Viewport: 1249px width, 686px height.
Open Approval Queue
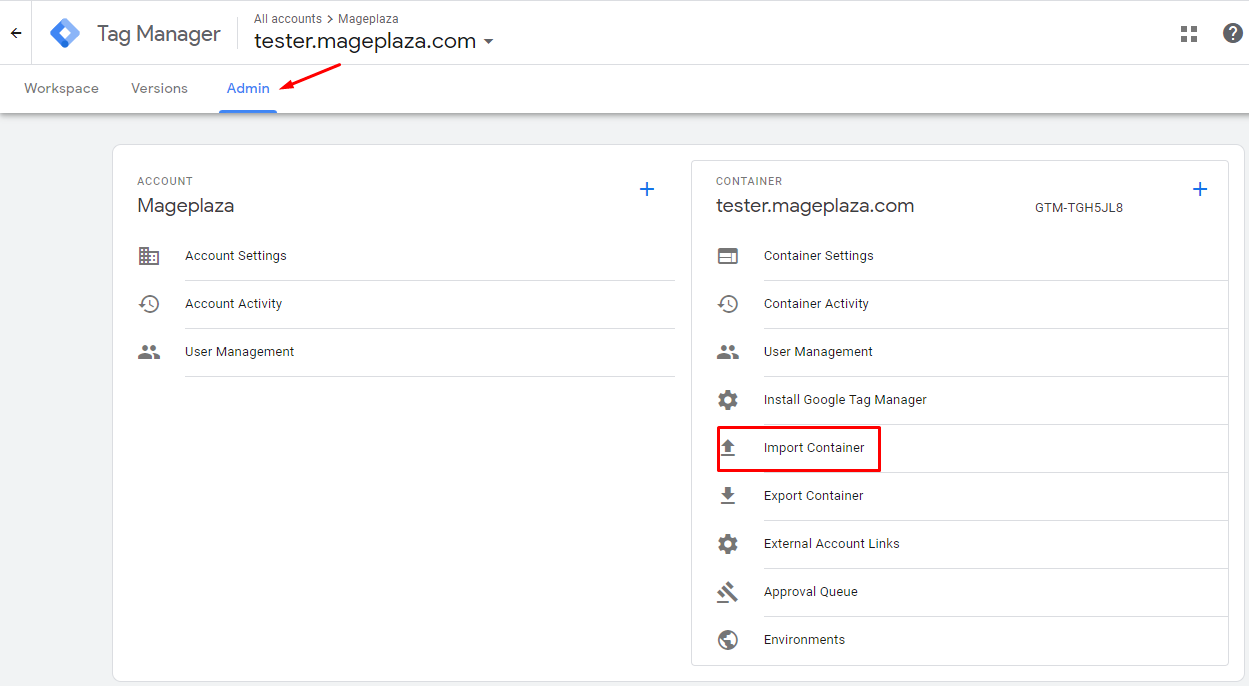pos(811,592)
